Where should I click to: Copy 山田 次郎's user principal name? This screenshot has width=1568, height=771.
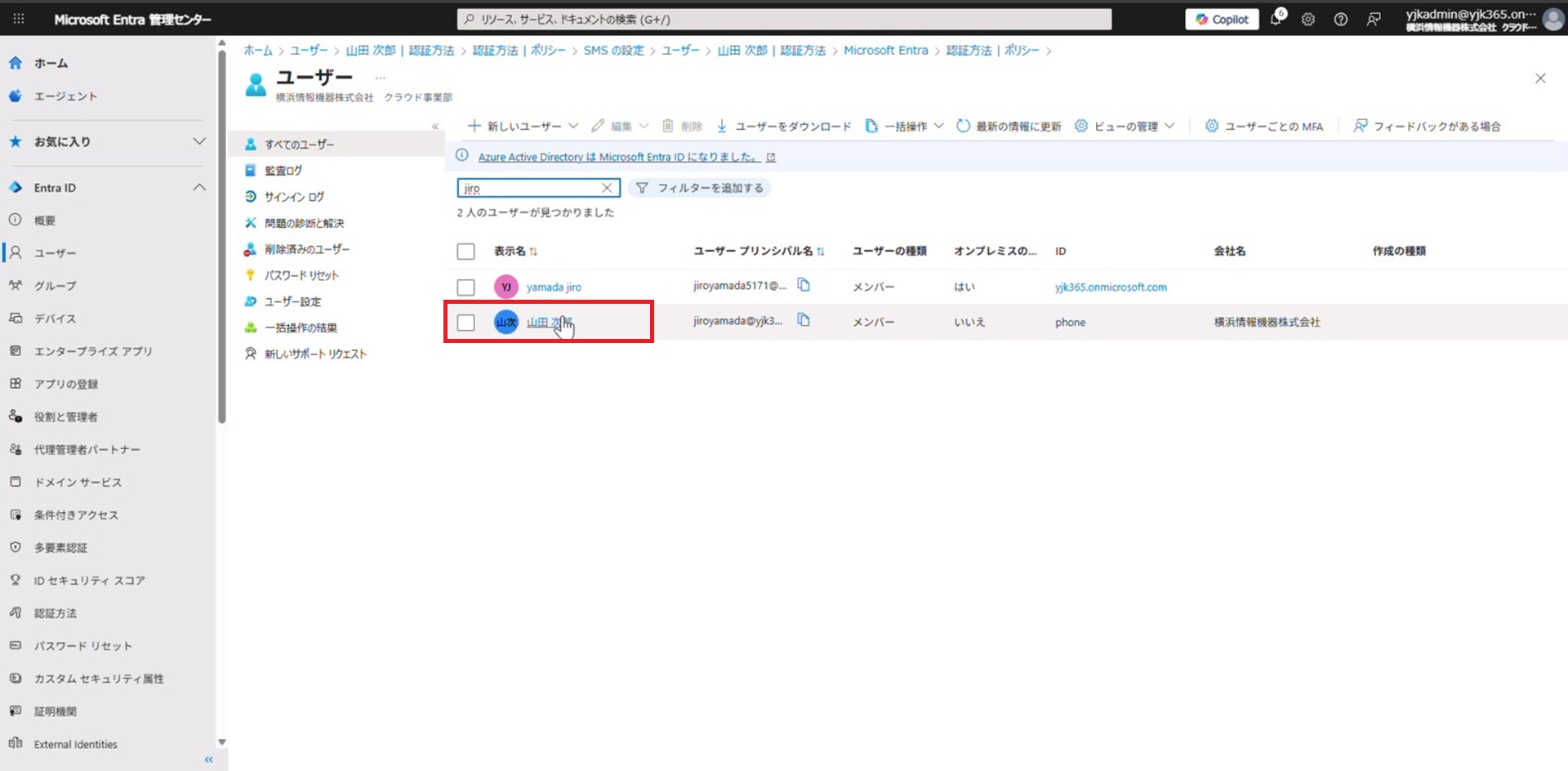804,320
